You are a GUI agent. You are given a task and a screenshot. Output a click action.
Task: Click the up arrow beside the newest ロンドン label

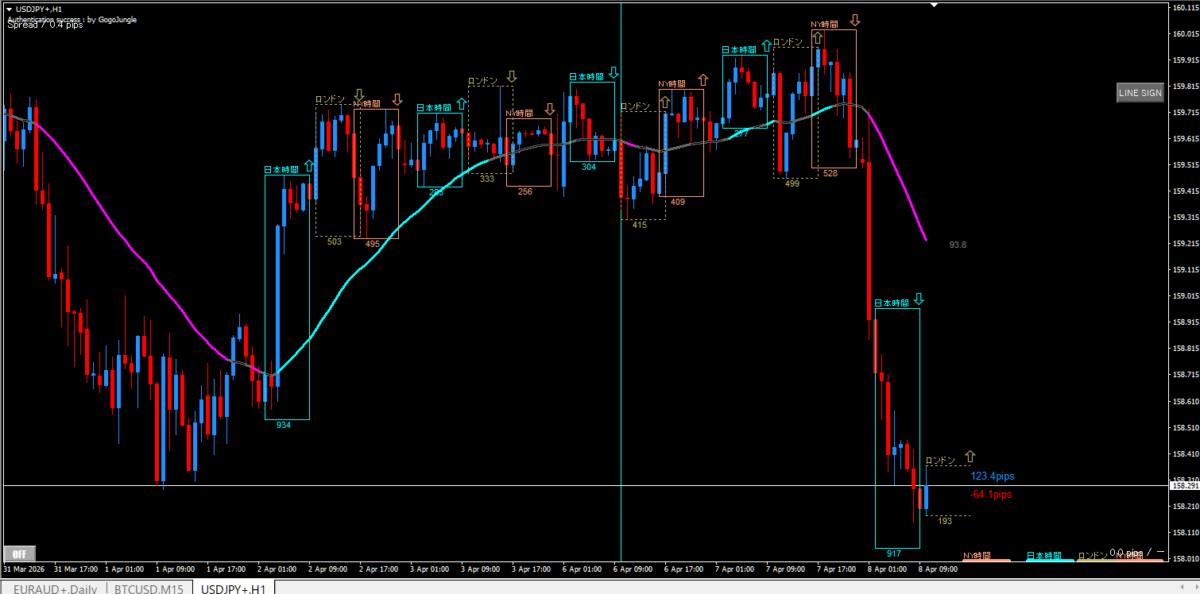(968, 456)
